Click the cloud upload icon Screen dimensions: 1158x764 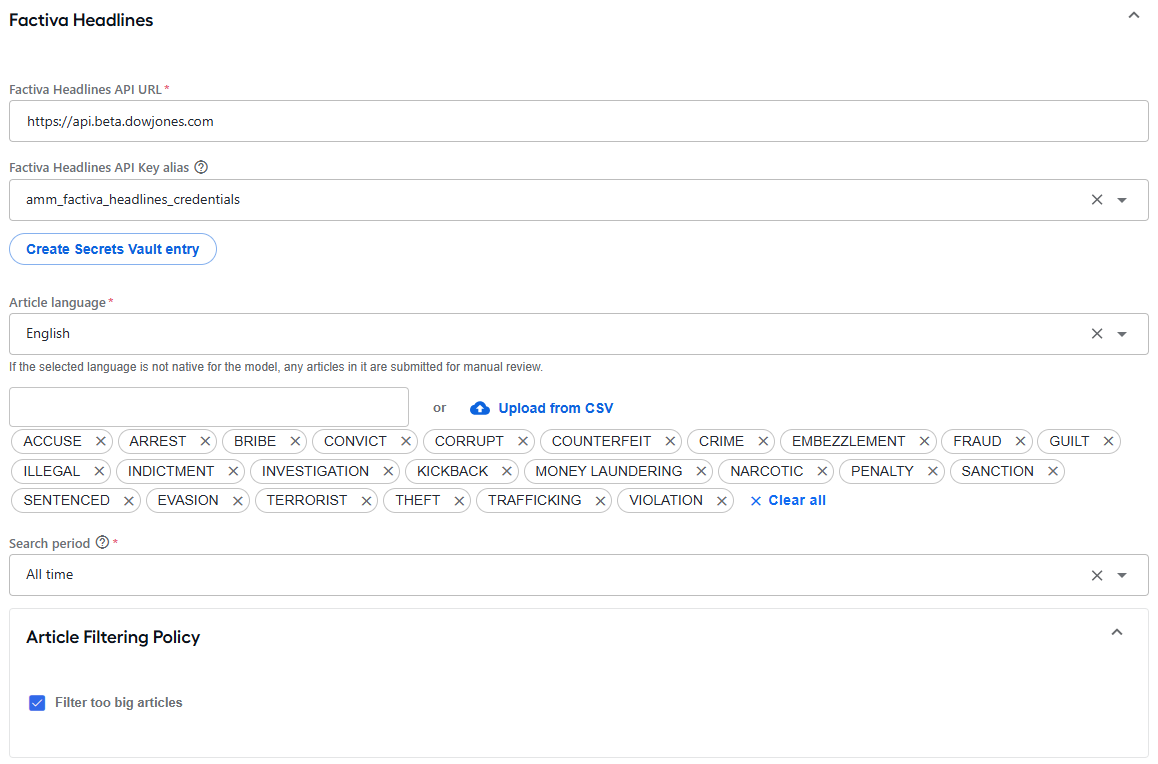tap(480, 408)
